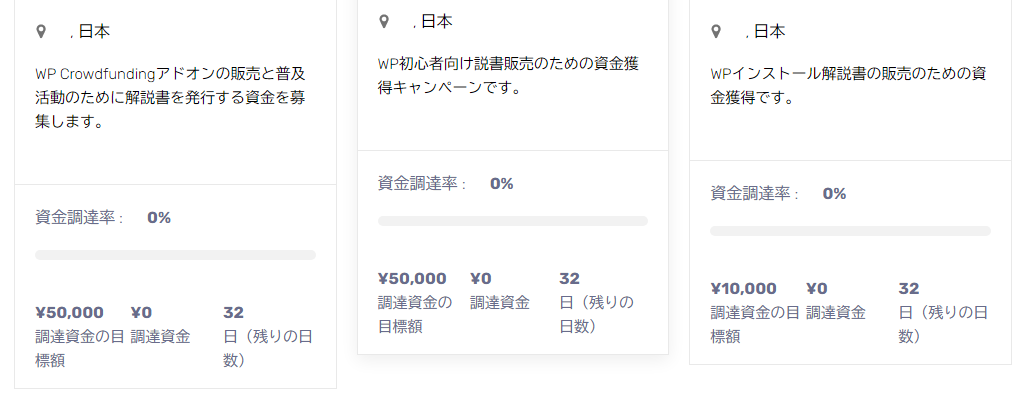Screen dimensions: 1021x403
Task: Click location pin icon in middle card
Action: tap(384, 21)
